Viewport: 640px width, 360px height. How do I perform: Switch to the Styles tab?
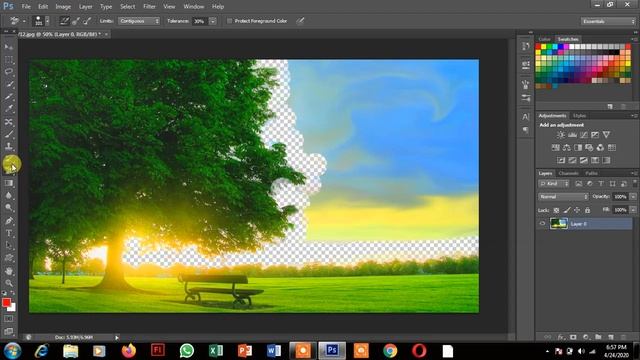[579, 116]
